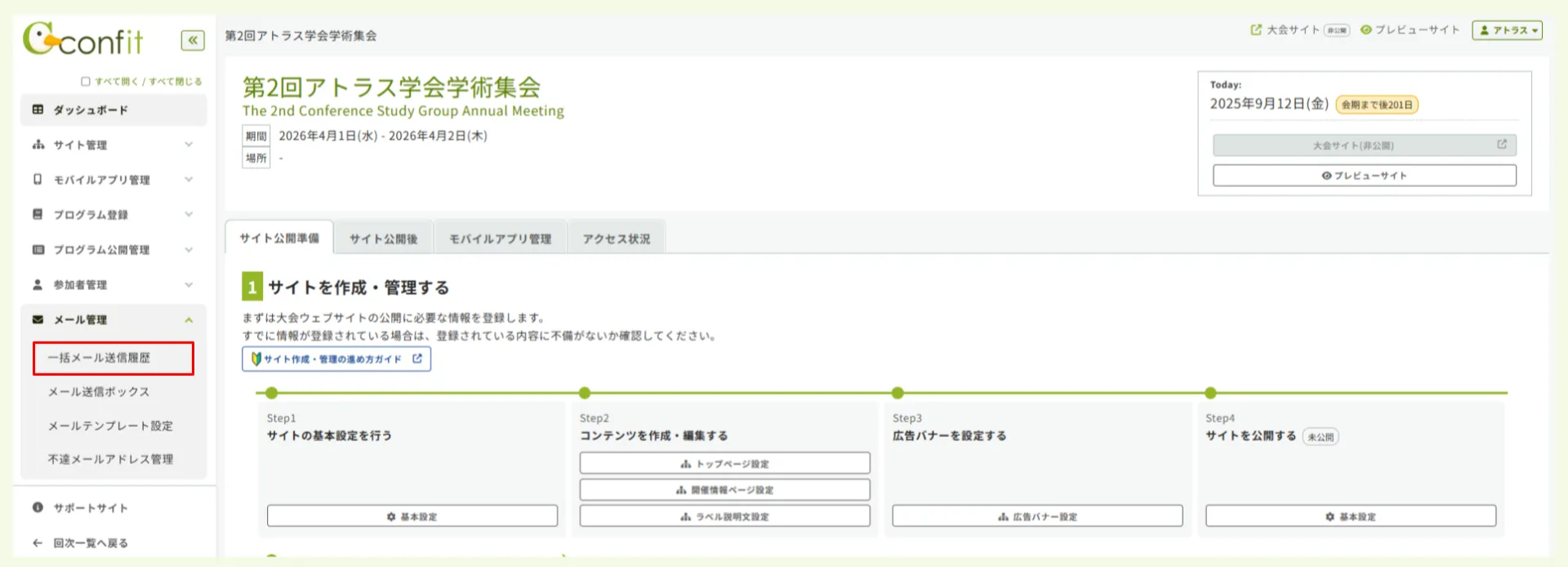The width and height of the screenshot is (1568, 567).
Task: Open the アトラス user dropdown
Action: (1507, 30)
